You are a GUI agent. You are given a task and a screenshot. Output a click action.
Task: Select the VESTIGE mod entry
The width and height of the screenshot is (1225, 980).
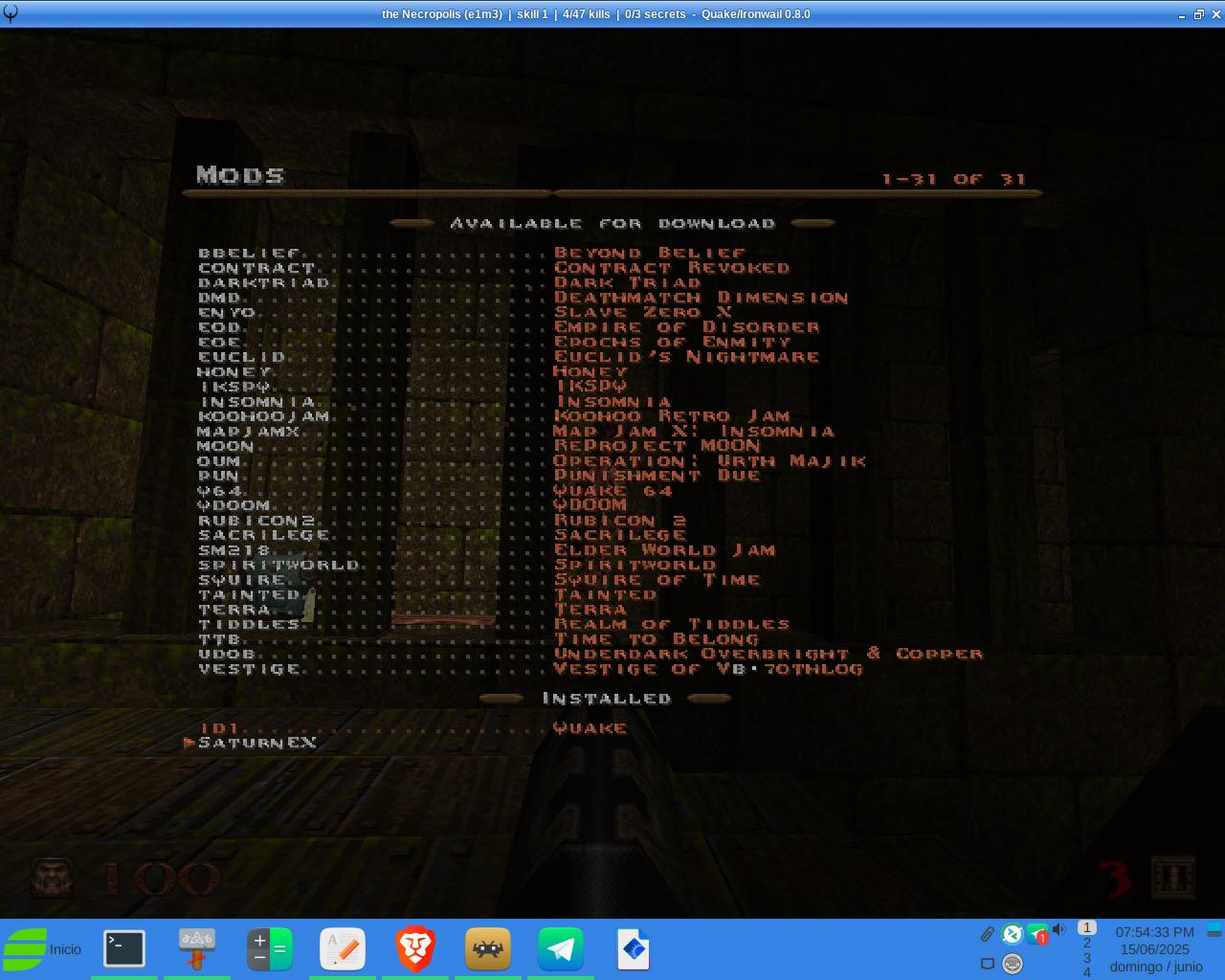[531, 669]
